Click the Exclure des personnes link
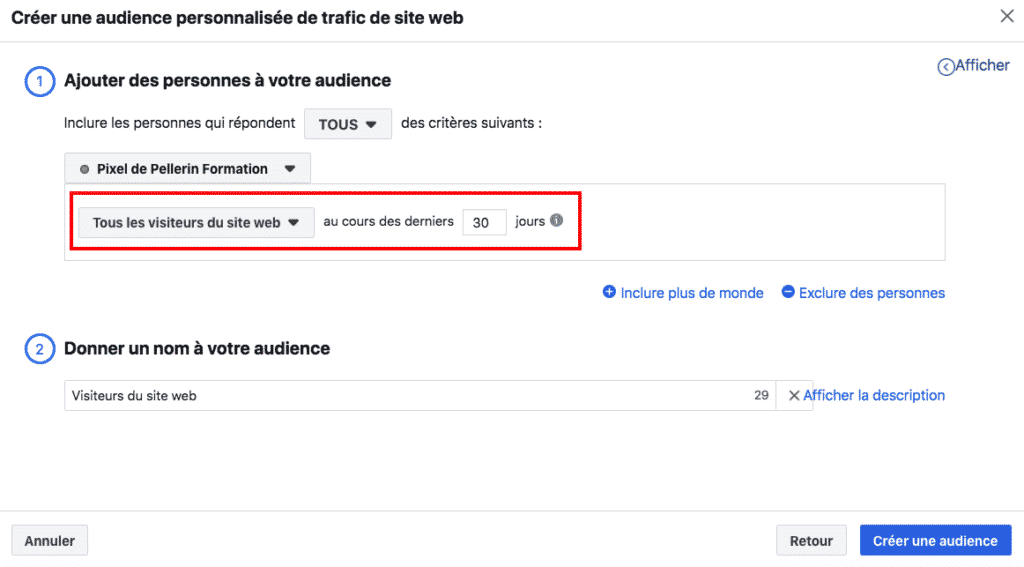This screenshot has width=1024, height=567. point(871,293)
